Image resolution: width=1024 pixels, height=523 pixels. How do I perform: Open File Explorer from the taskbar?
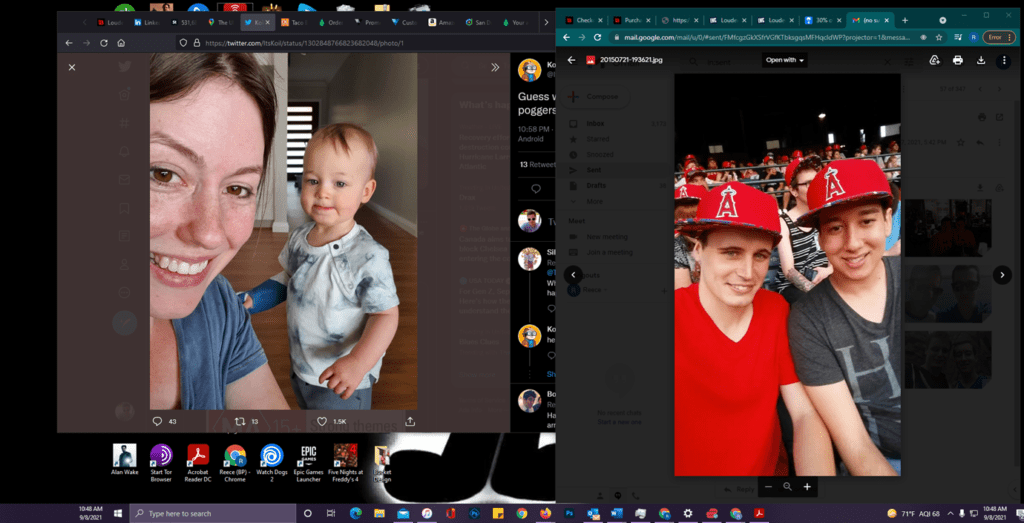[x=379, y=513]
